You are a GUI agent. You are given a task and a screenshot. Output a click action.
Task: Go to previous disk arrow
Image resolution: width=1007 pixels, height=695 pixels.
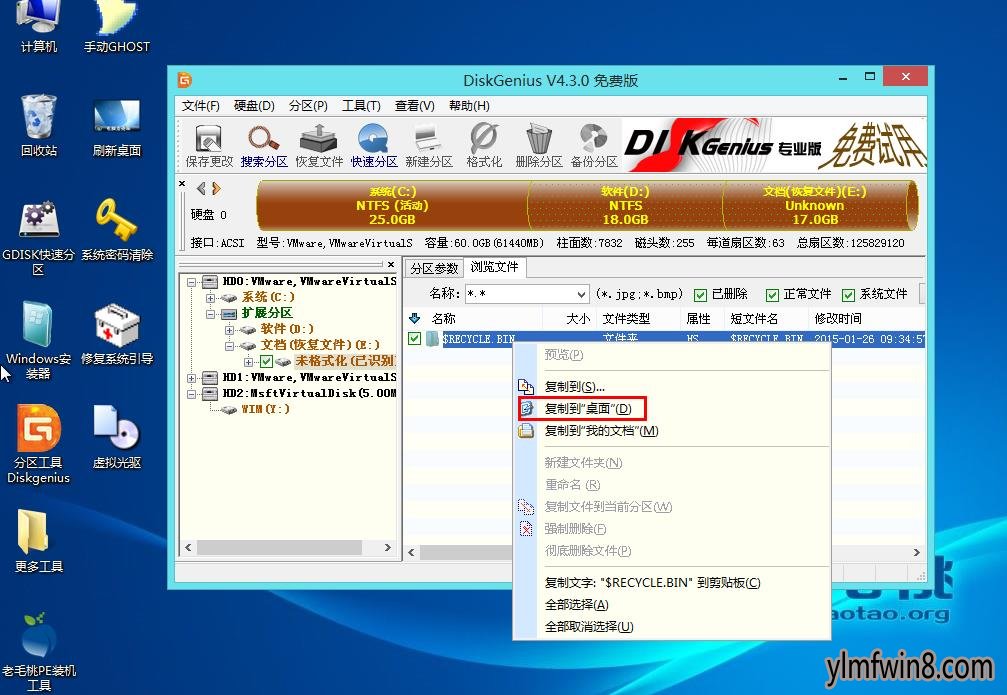pos(201,188)
